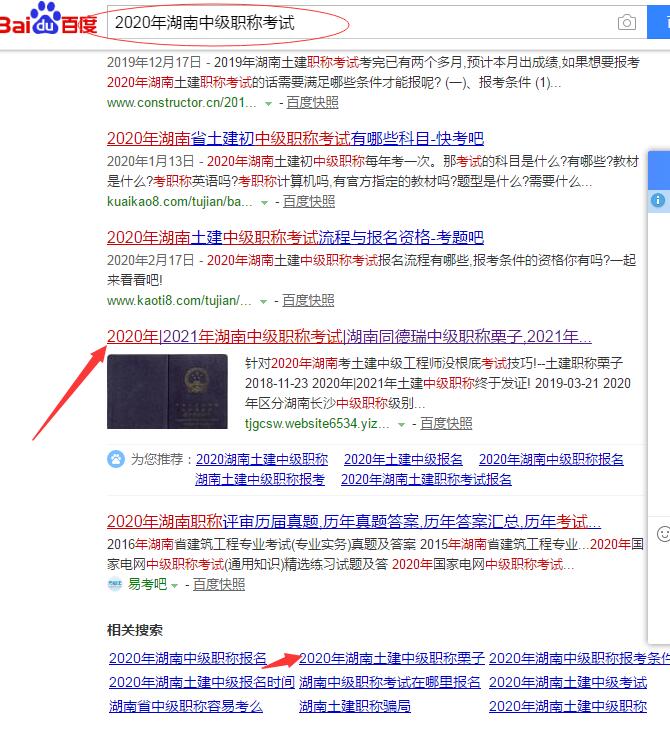Click the certificate thumbnail image

tap(167, 391)
